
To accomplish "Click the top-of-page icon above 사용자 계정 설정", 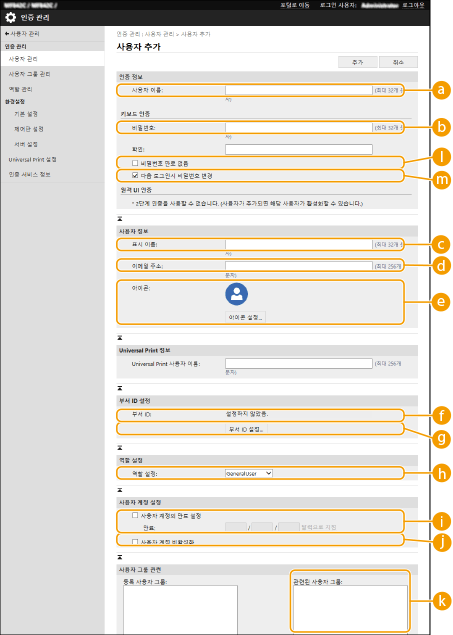I will (120, 490).
